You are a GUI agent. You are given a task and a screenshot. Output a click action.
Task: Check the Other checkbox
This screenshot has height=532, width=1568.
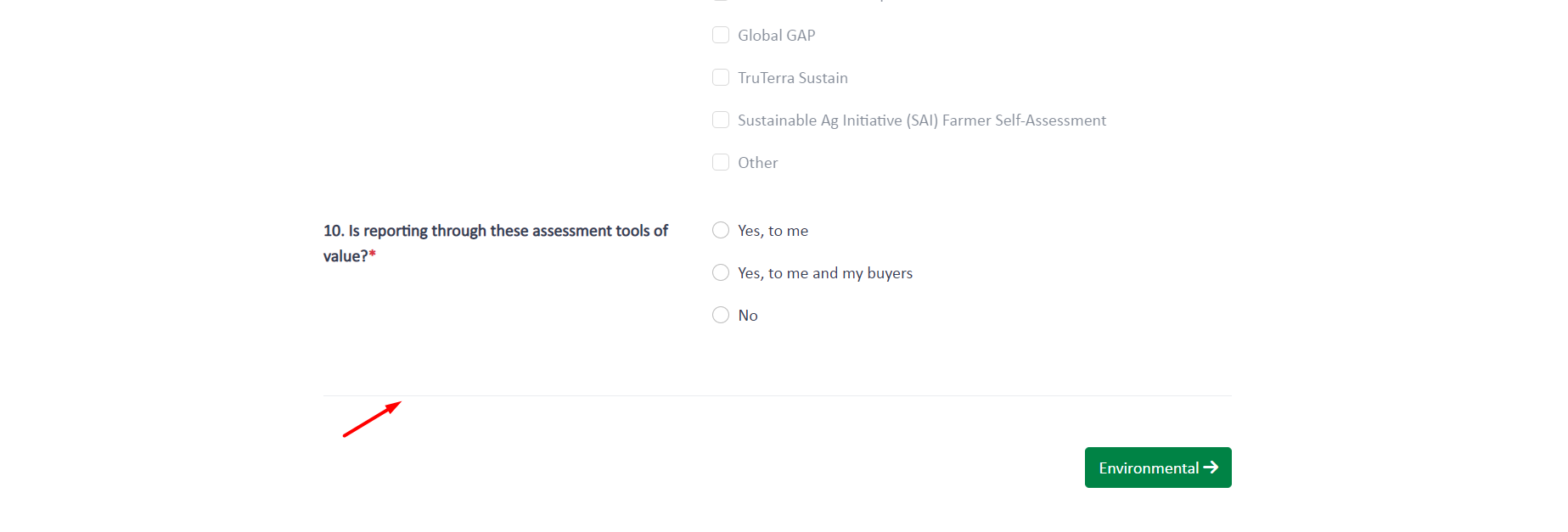coord(721,162)
